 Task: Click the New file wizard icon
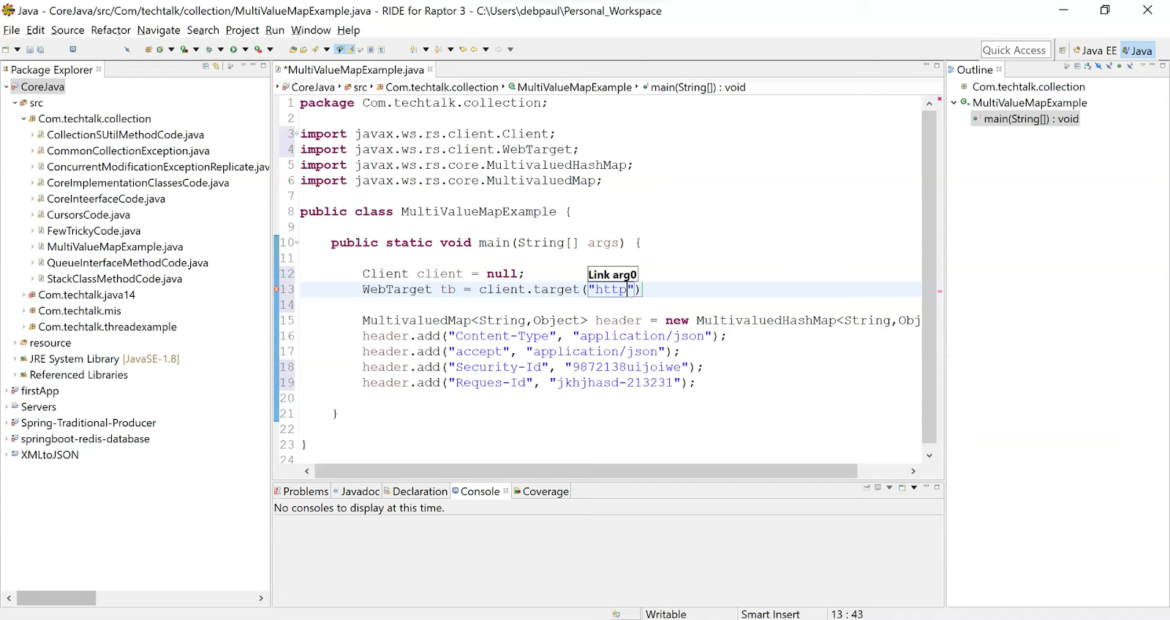pyautogui.click(x=6, y=49)
